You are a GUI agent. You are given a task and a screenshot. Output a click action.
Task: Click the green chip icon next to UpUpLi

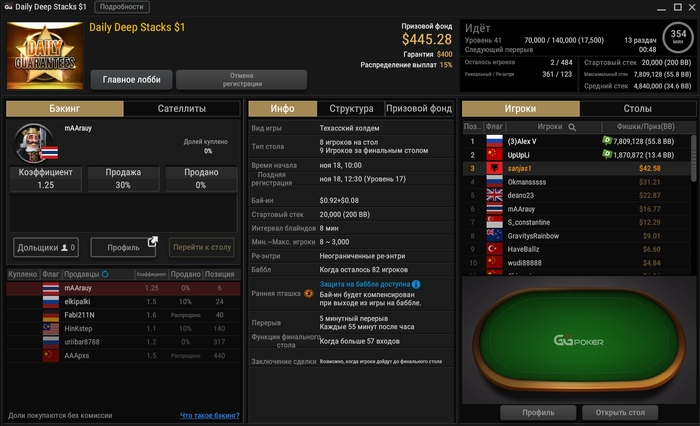click(x=607, y=154)
